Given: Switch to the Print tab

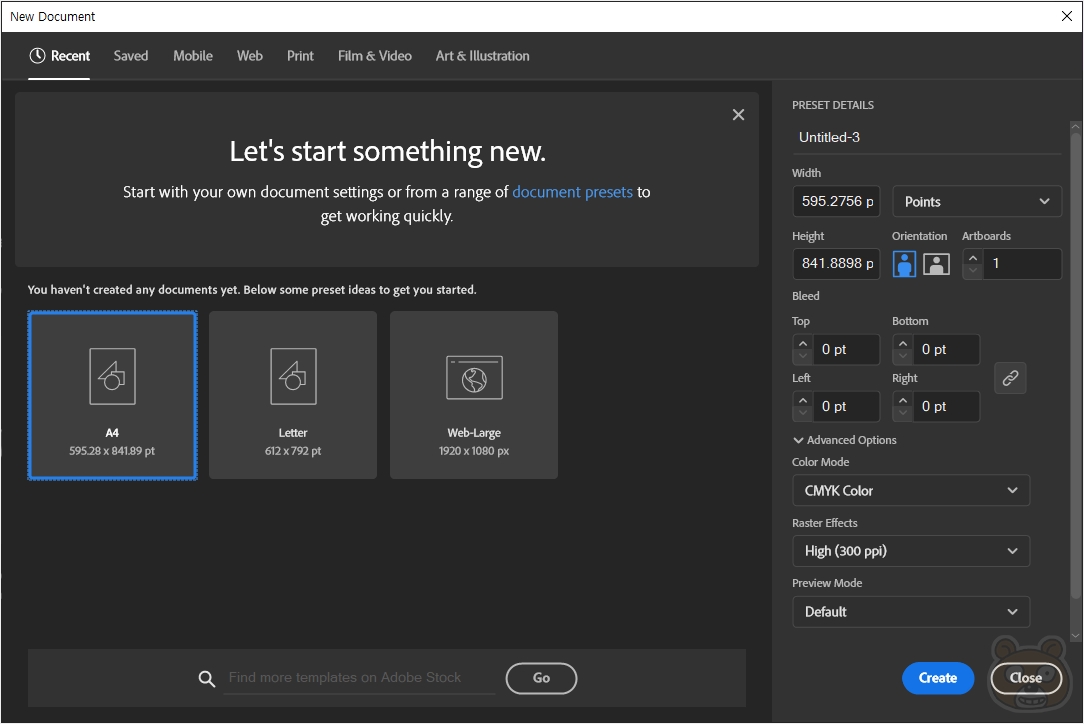Looking at the screenshot, I should tap(300, 56).
